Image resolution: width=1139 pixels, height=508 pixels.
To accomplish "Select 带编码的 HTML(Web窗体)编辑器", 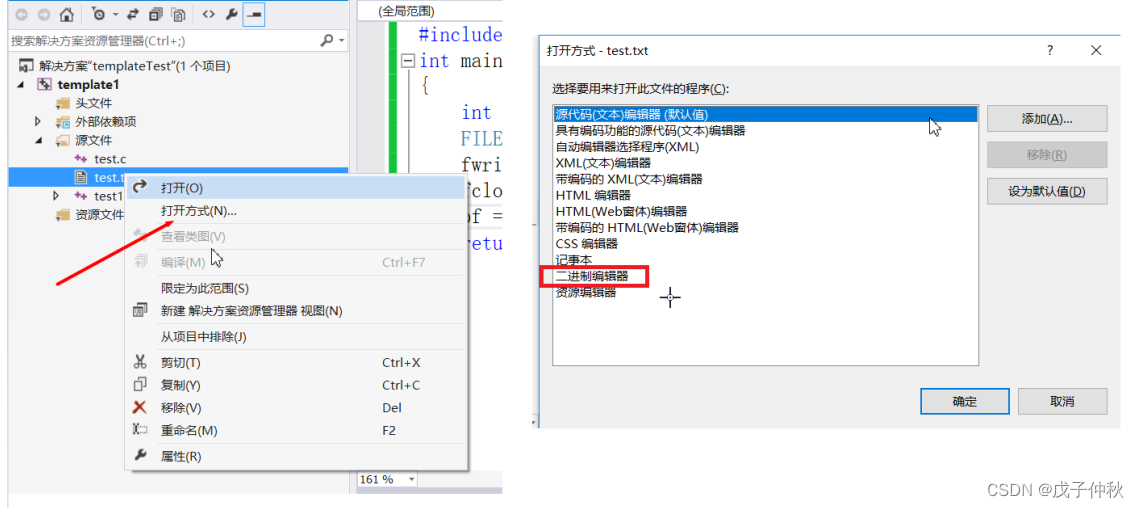I will coord(765,227).
